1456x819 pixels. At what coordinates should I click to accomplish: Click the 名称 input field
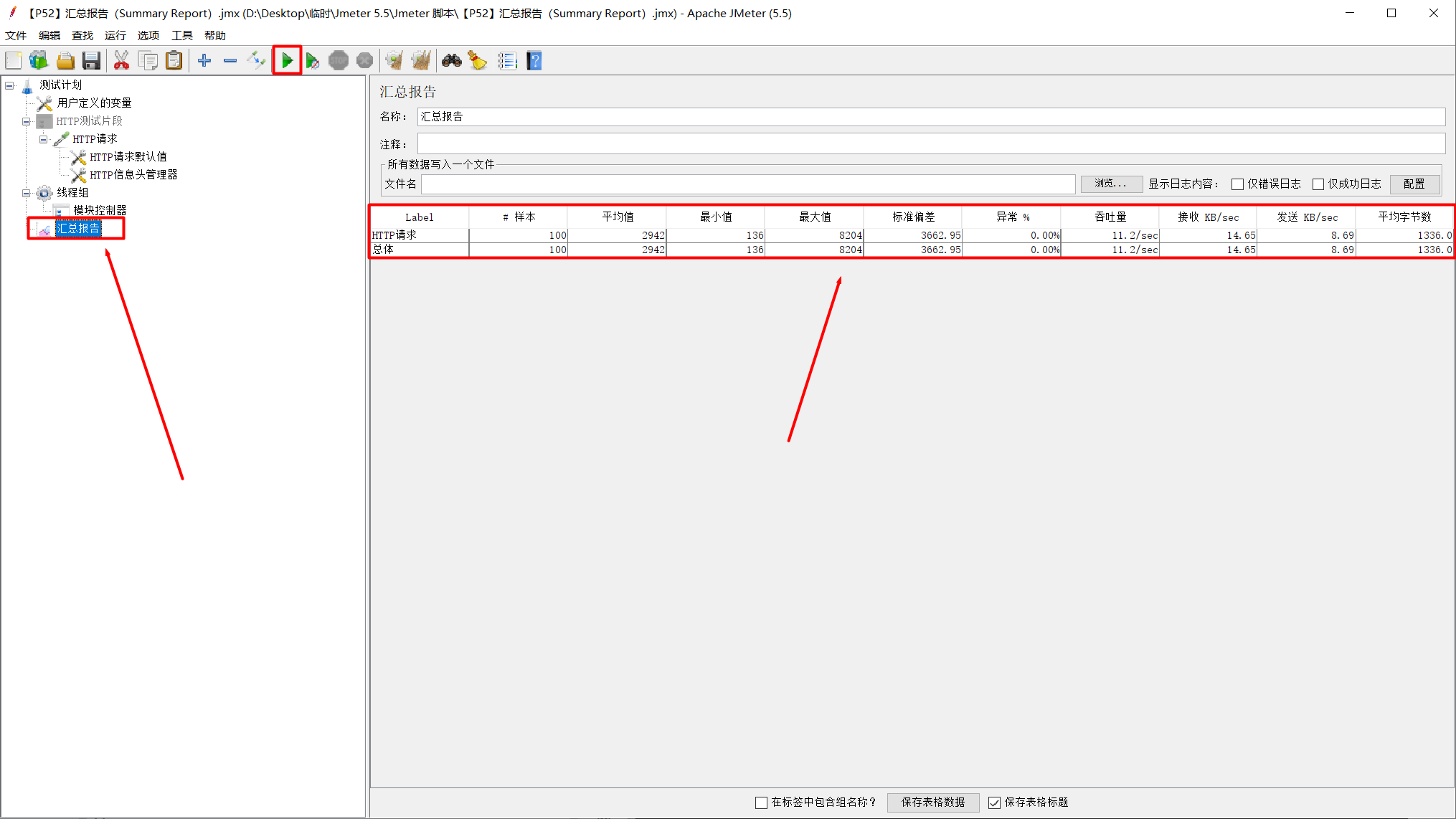(931, 116)
